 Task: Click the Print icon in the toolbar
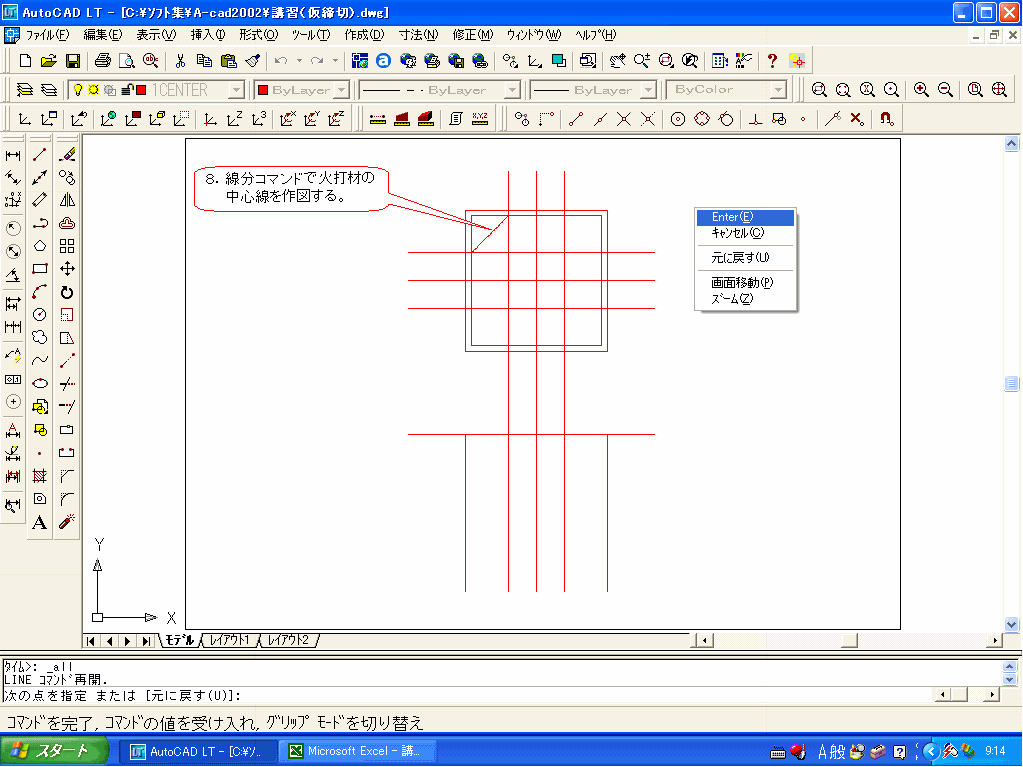click(x=102, y=61)
